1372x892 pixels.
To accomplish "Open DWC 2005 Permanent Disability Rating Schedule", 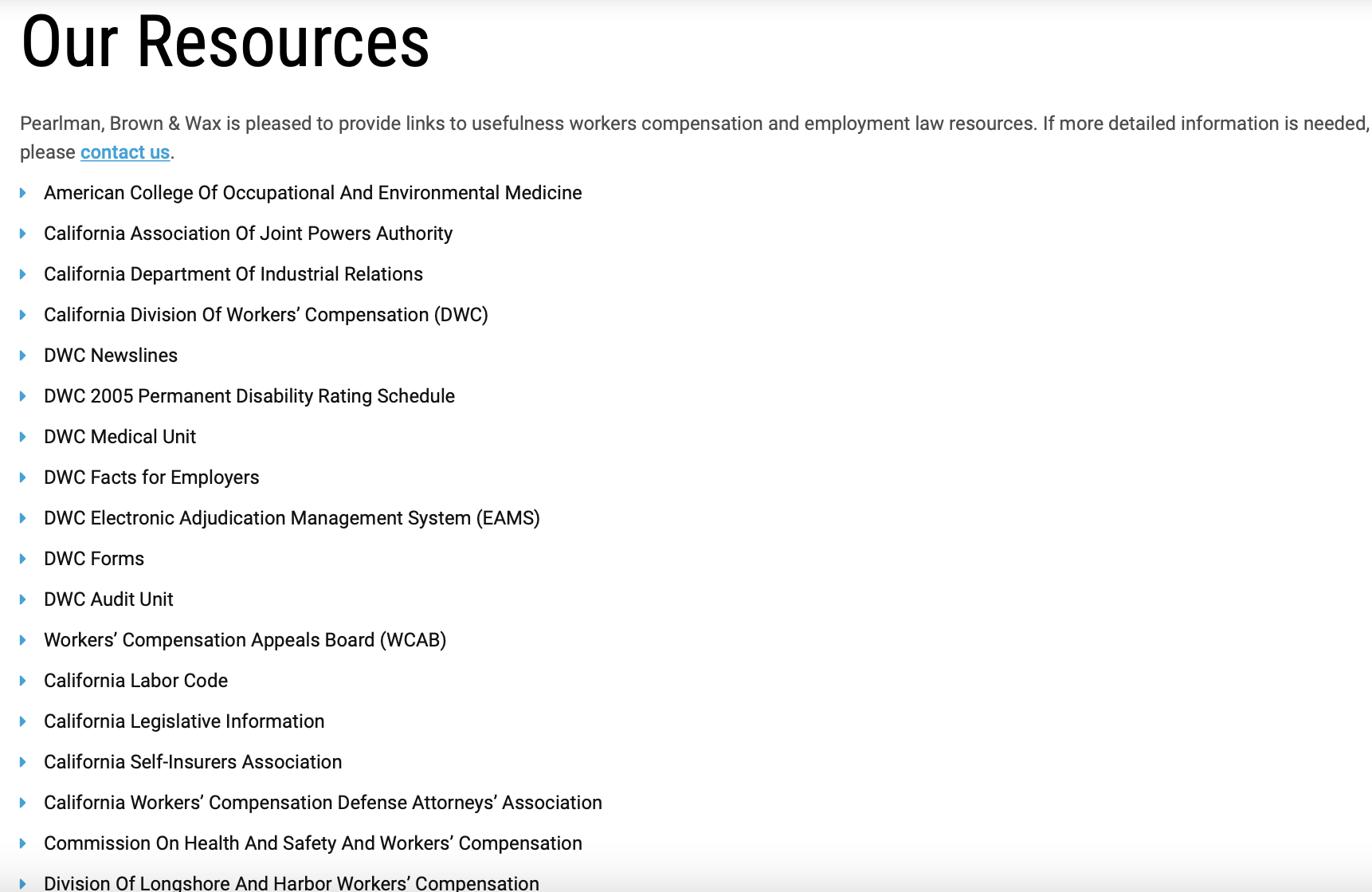I will coord(249,396).
